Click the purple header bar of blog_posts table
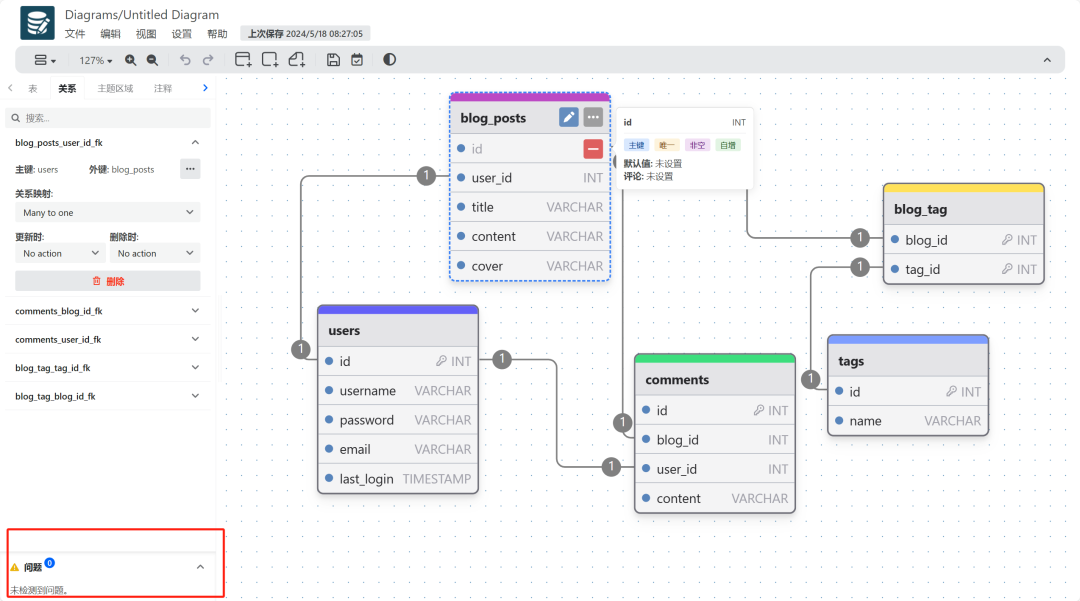The width and height of the screenshot is (1080, 601). (x=530, y=97)
